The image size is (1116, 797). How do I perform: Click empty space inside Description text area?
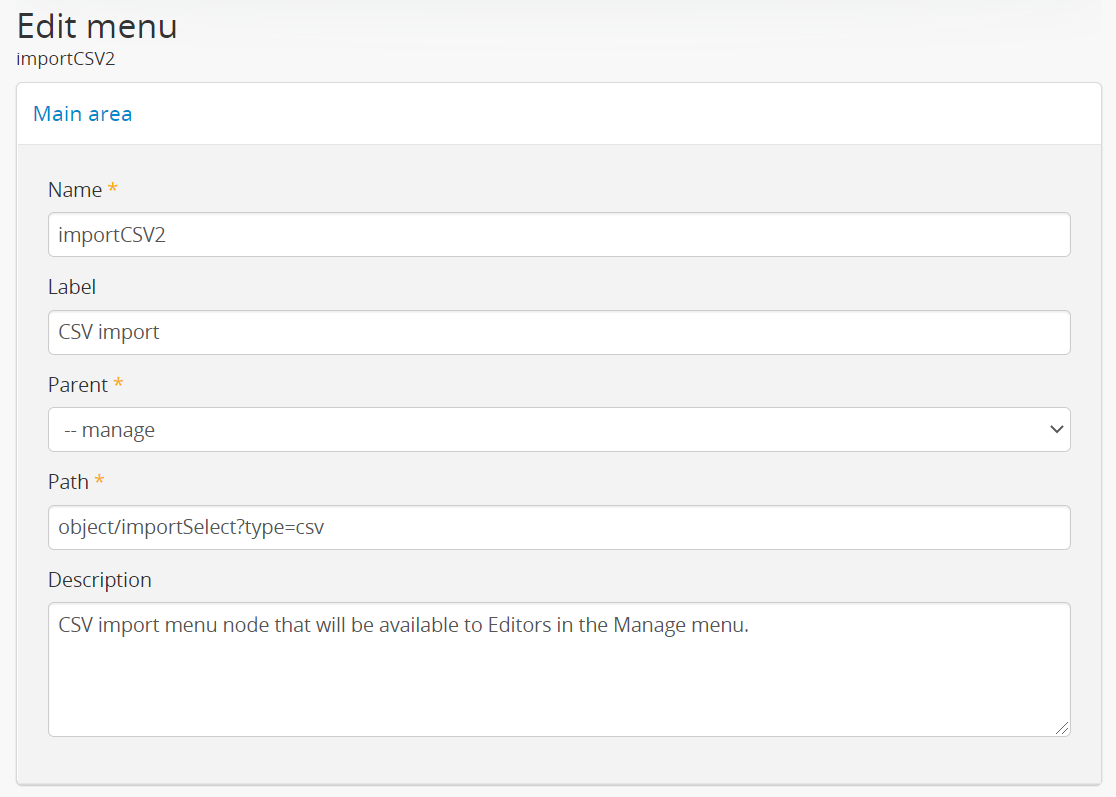(x=558, y=690)
